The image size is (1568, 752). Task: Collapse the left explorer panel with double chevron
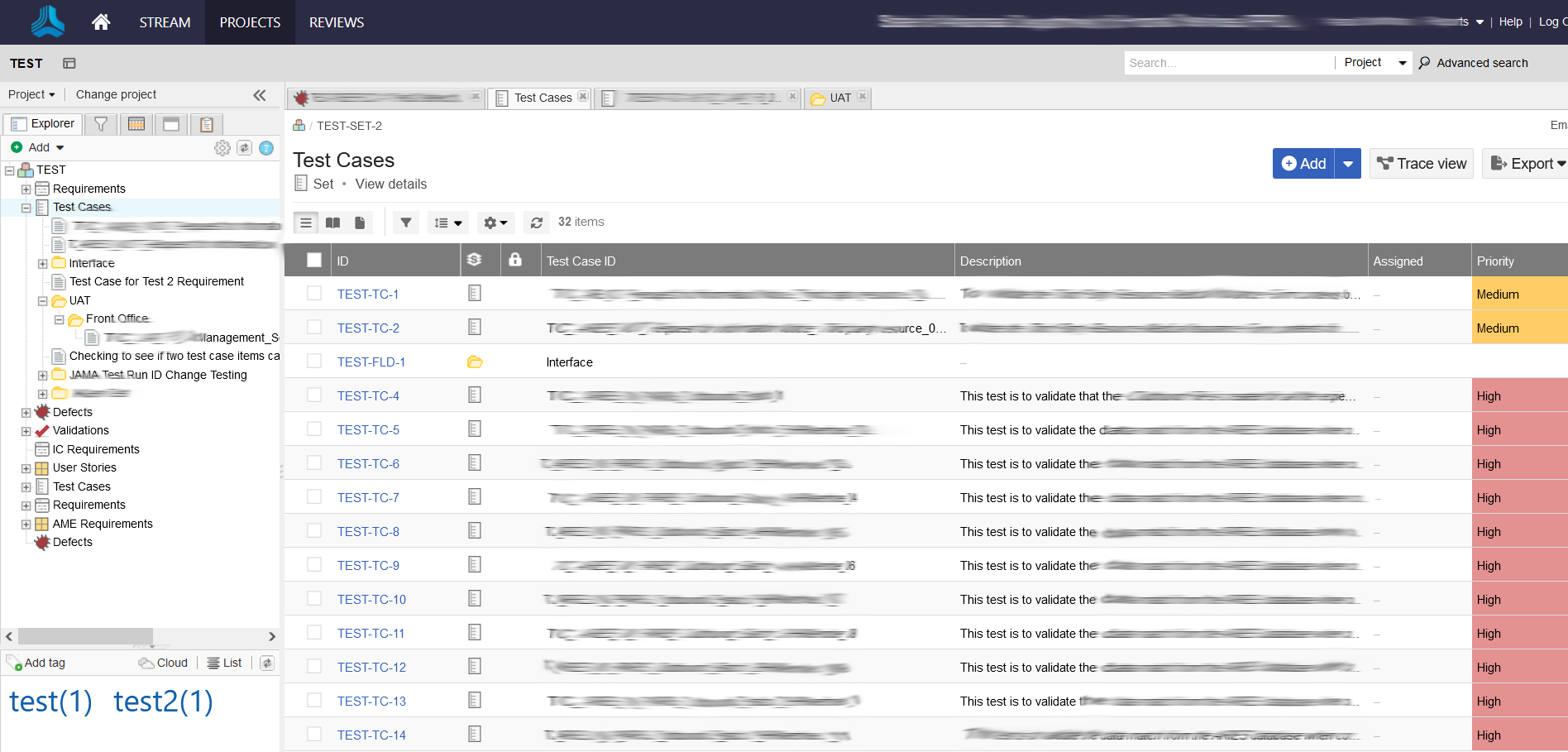point(260,95)
